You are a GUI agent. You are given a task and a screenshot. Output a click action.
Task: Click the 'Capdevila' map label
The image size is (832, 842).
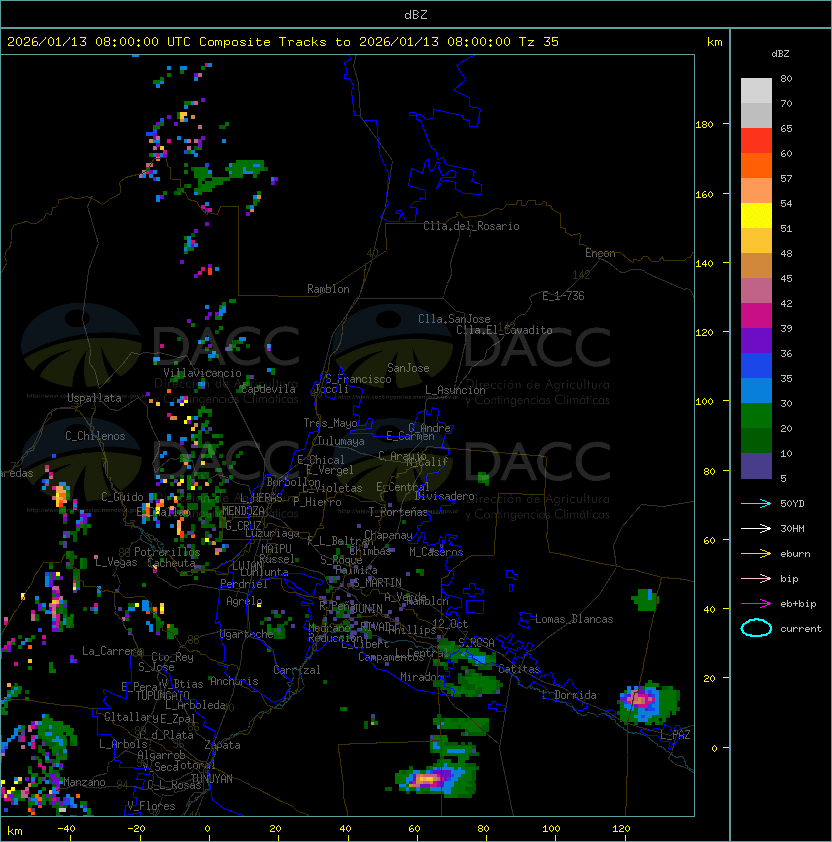tap(268, 389)
